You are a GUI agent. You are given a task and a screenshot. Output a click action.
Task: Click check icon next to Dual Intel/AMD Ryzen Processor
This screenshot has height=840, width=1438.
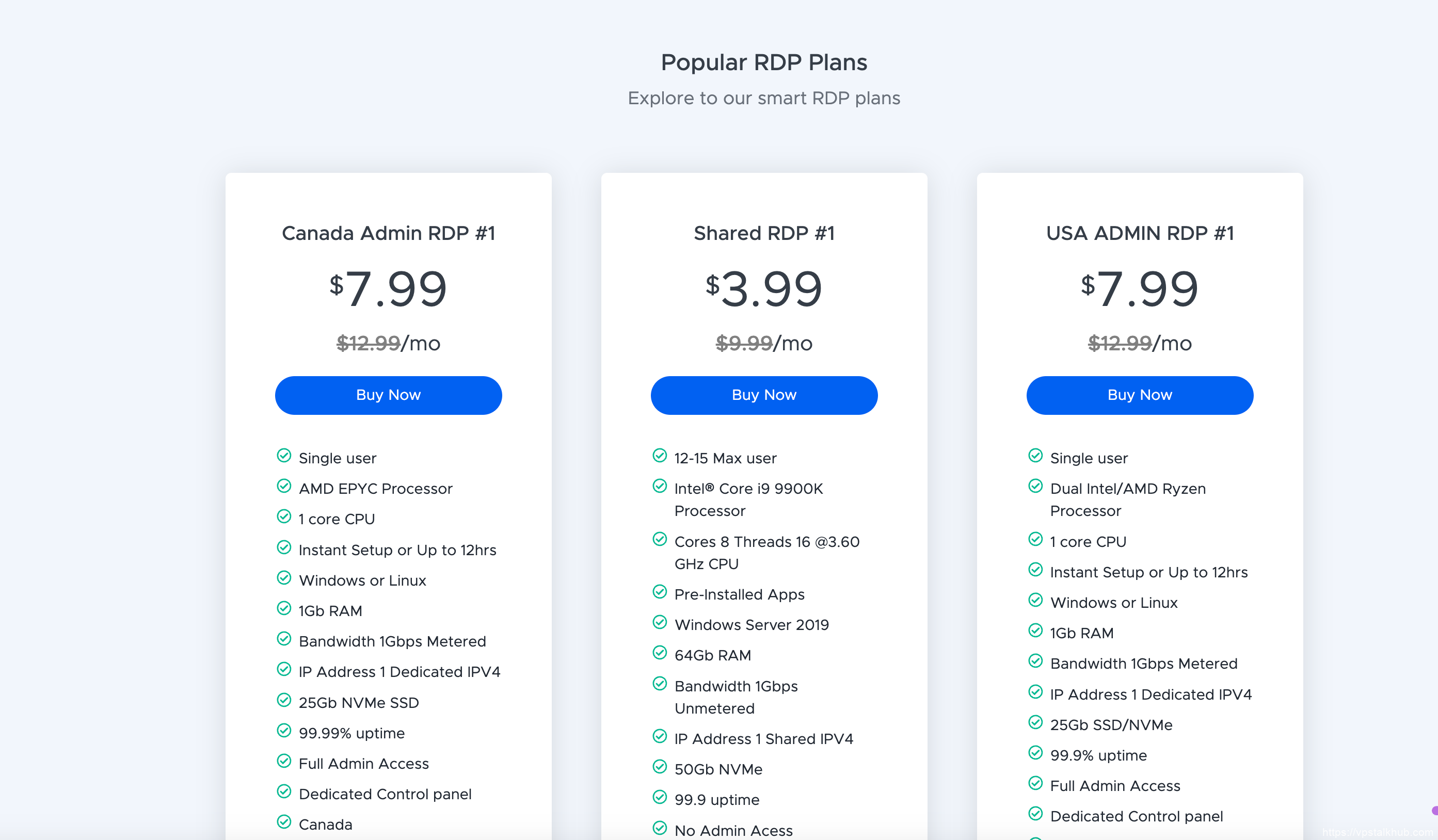(1035, 486)
